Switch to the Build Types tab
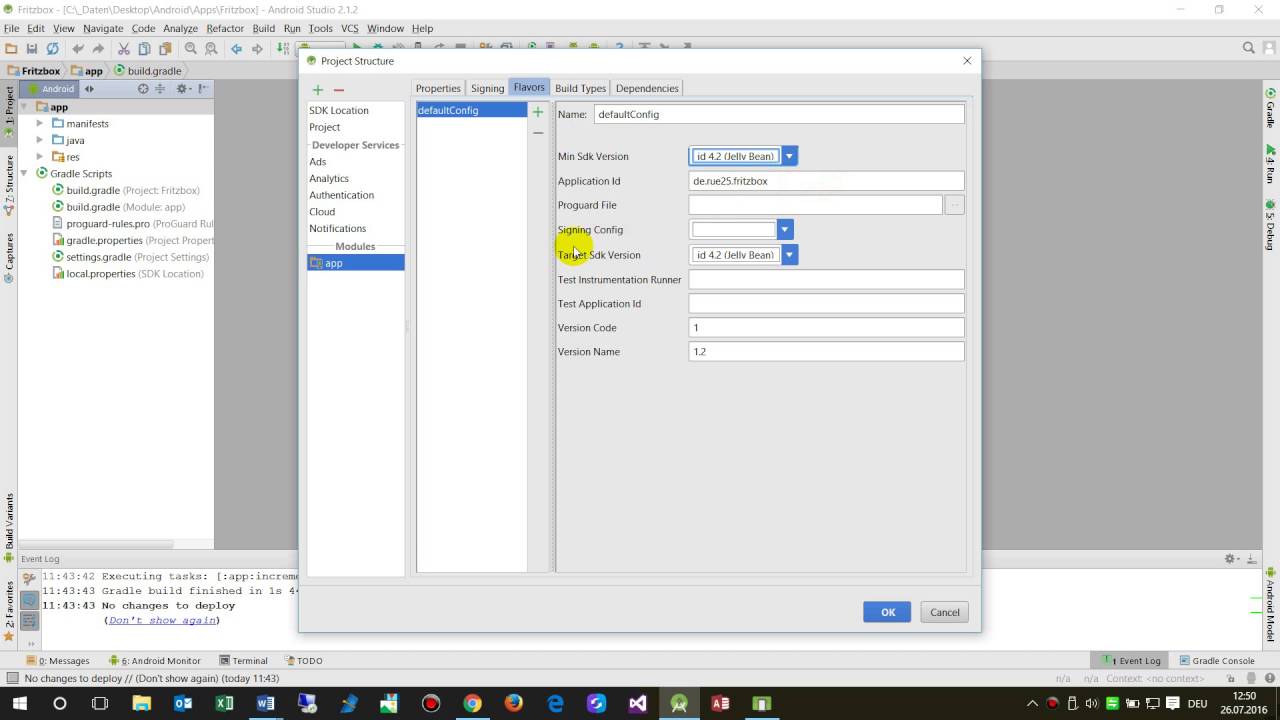 coord(580,88)
